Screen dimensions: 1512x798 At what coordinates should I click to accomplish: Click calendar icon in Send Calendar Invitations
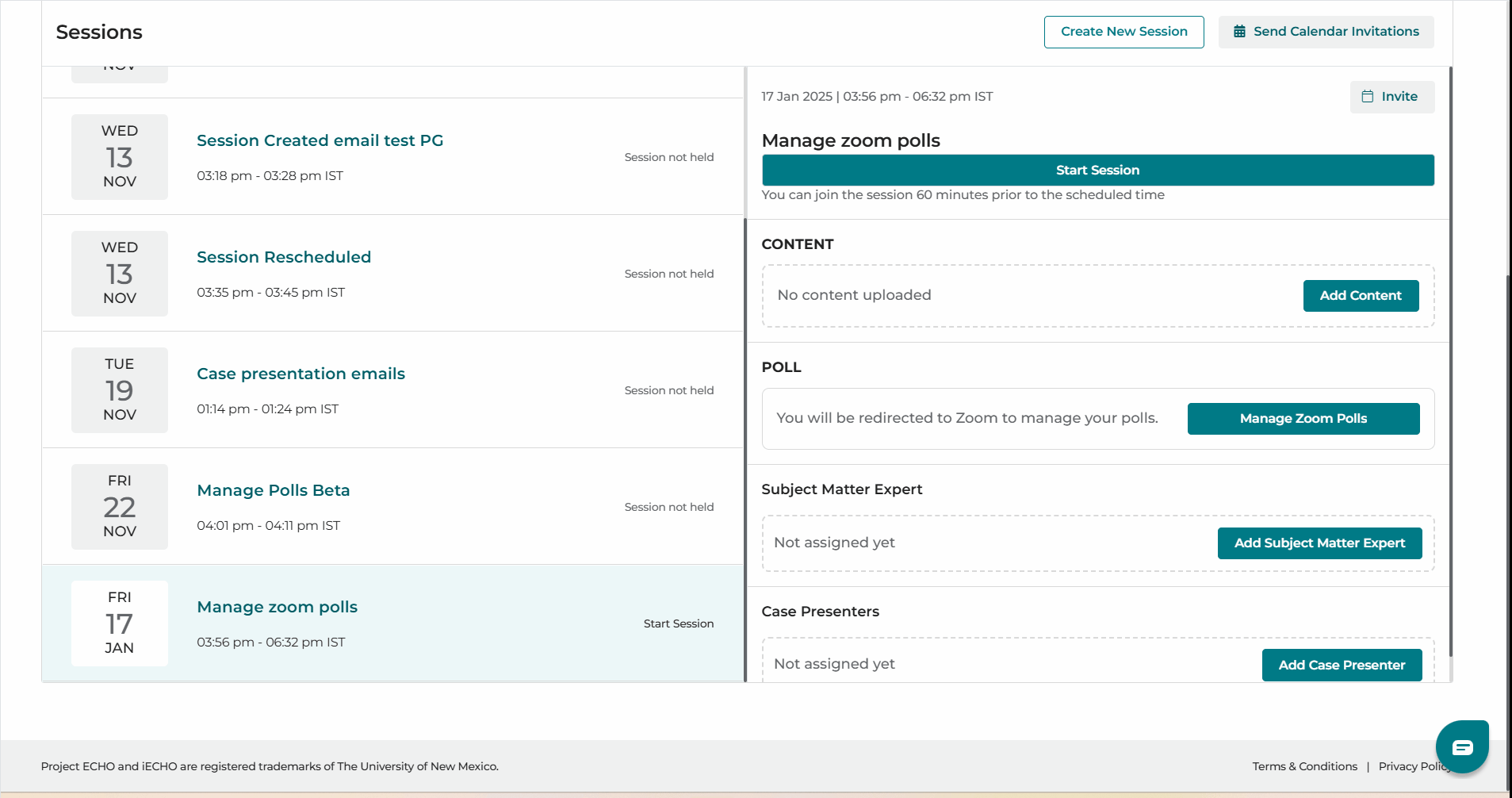pos(1239,32)
